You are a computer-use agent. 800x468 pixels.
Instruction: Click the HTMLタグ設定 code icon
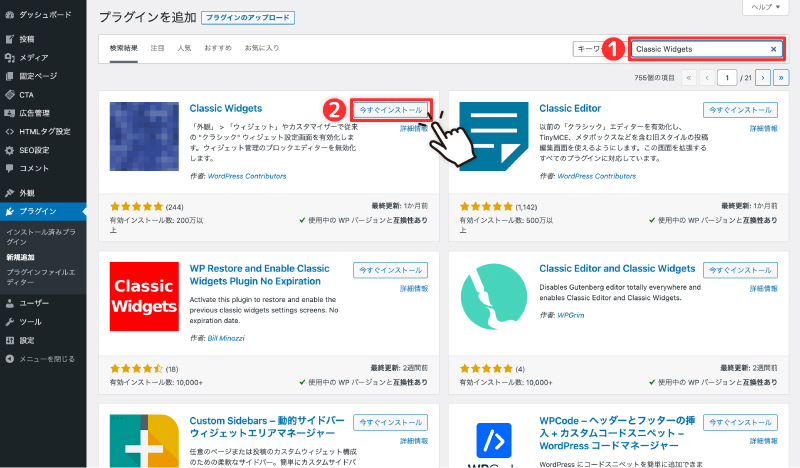click(x=9, y=131)
